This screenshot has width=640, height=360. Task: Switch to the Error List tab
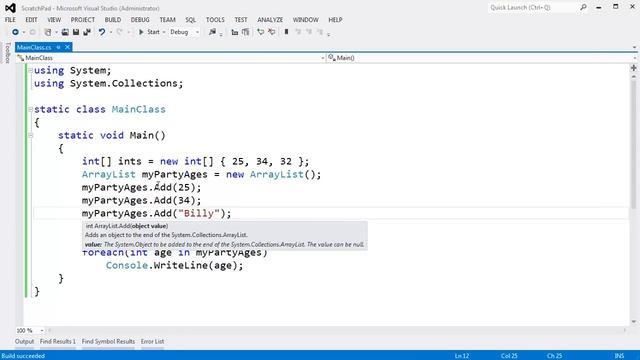[152, 341]
